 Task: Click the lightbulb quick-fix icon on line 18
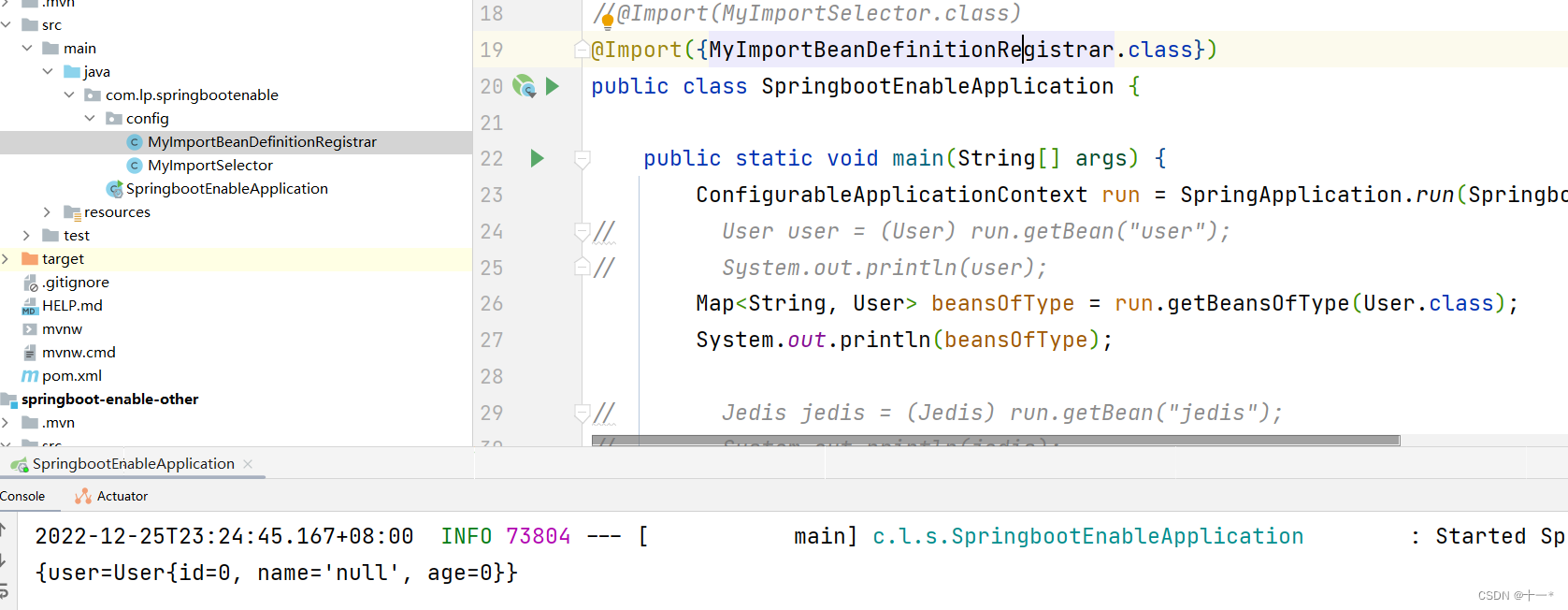(x=607, y=21)
